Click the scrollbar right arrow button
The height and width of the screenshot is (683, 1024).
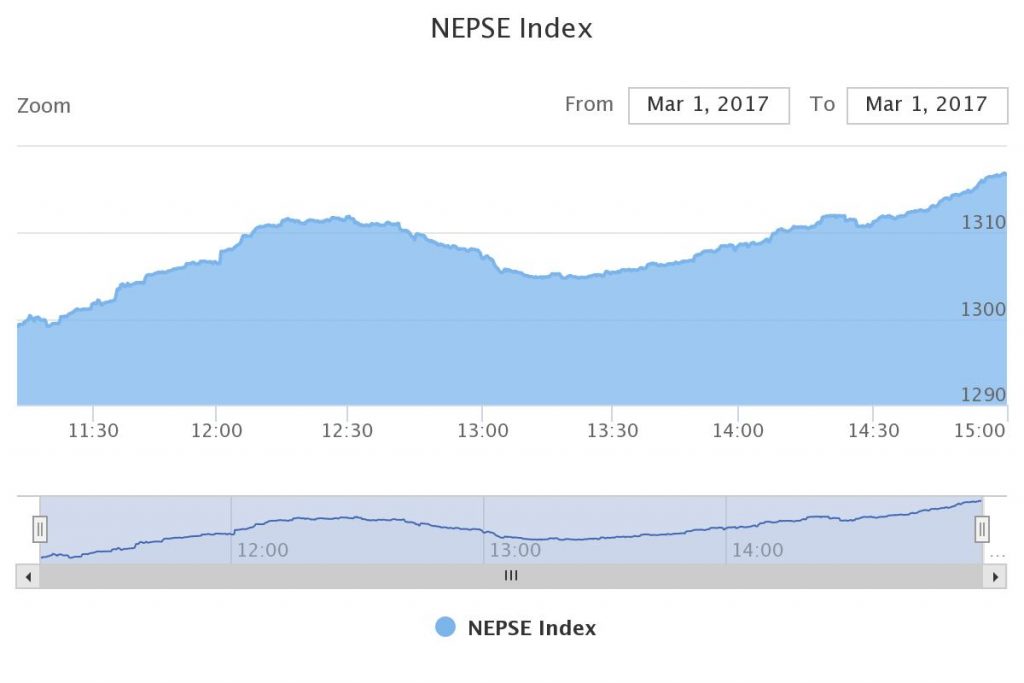(994, 577)
